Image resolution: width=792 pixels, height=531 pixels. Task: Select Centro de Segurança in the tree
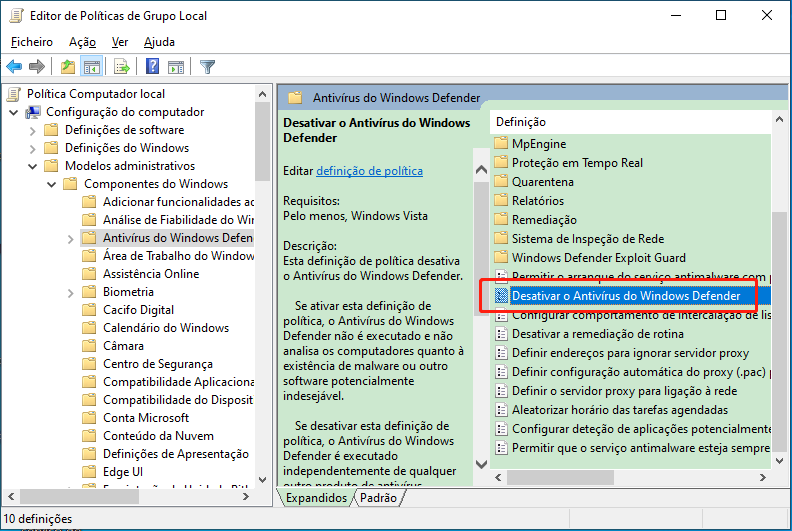click(158, 364)
